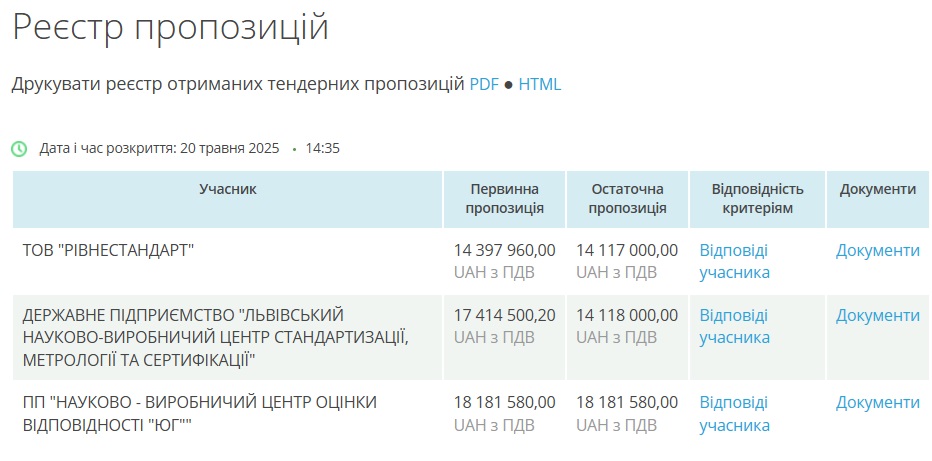Screen dimensions: 932x461
Task: Click the Відповідність критеріям column header
Action: (757, 199)
